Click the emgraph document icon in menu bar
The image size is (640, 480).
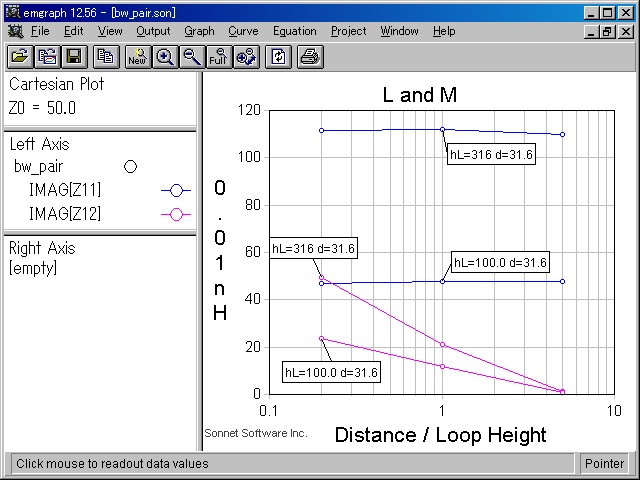pos(16,31)
